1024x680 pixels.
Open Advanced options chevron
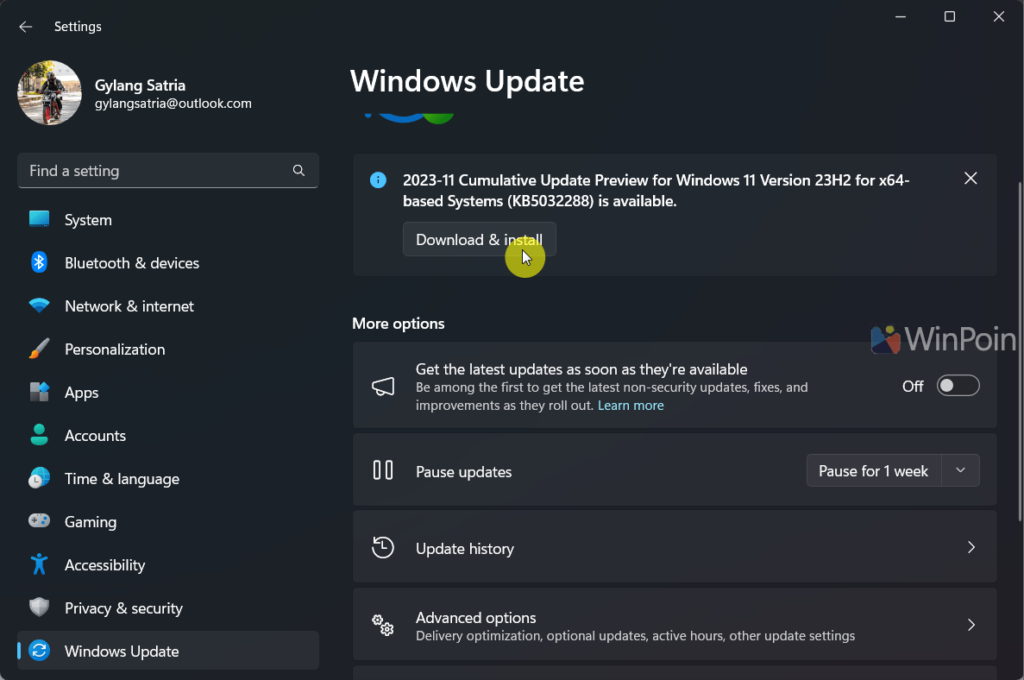(970, 625)
